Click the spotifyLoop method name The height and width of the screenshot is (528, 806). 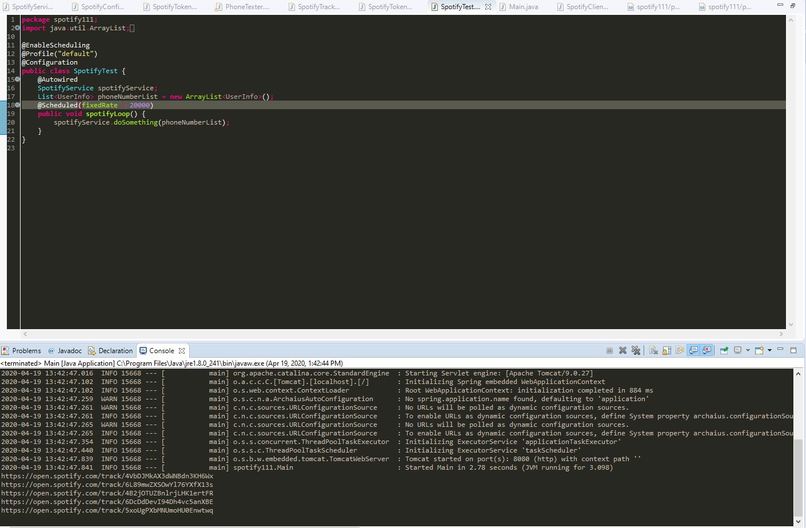[108, 114]
